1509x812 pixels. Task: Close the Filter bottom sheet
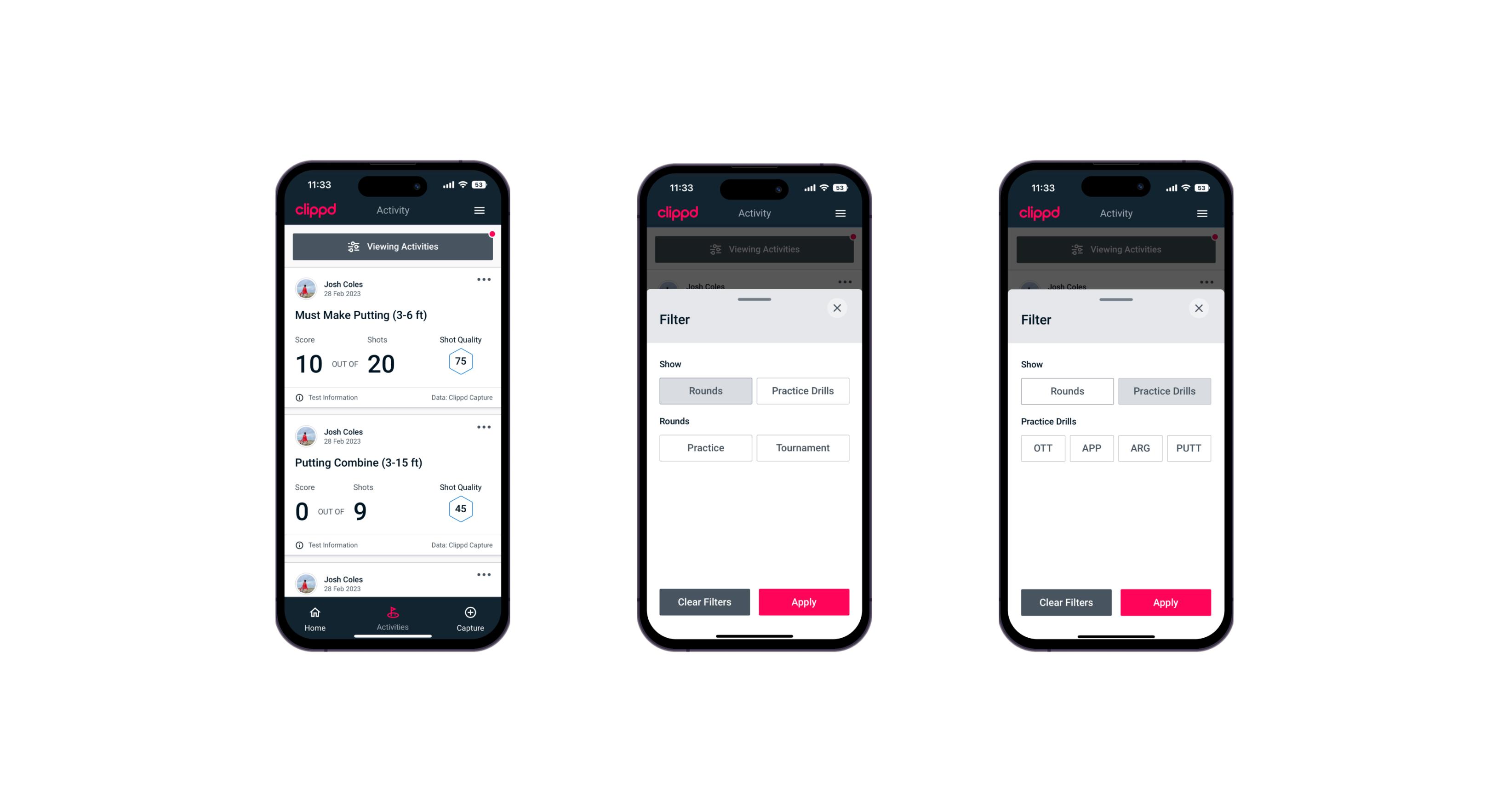pos(839,307)
